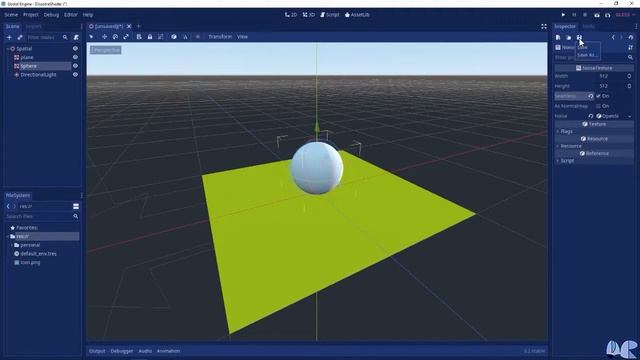This screenshot has height=360, width=640.
Task: Open the Project menu
Action: pyautogui.click(x=31, y=15)
